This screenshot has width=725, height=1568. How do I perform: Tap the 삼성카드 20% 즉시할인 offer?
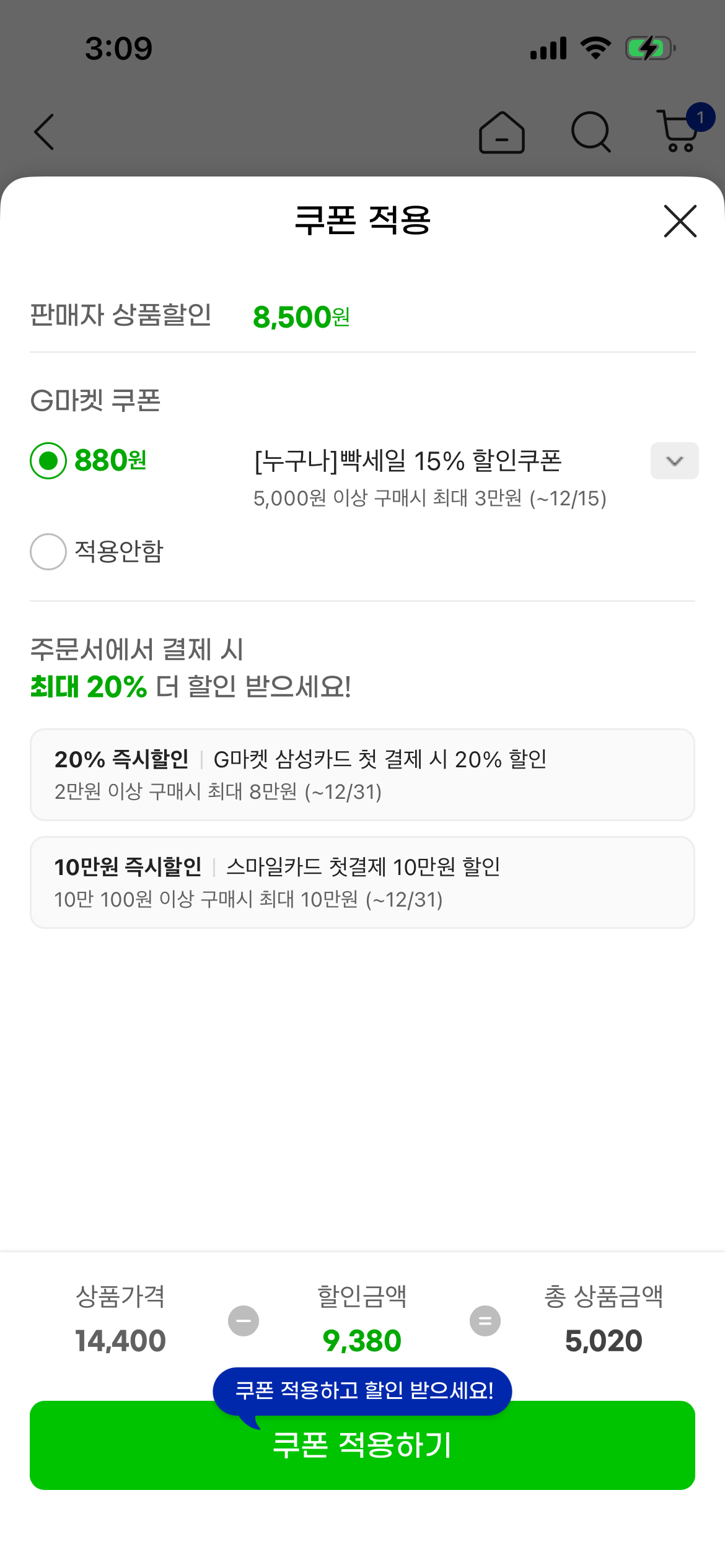pyautogui.click(x=362, y=775)
